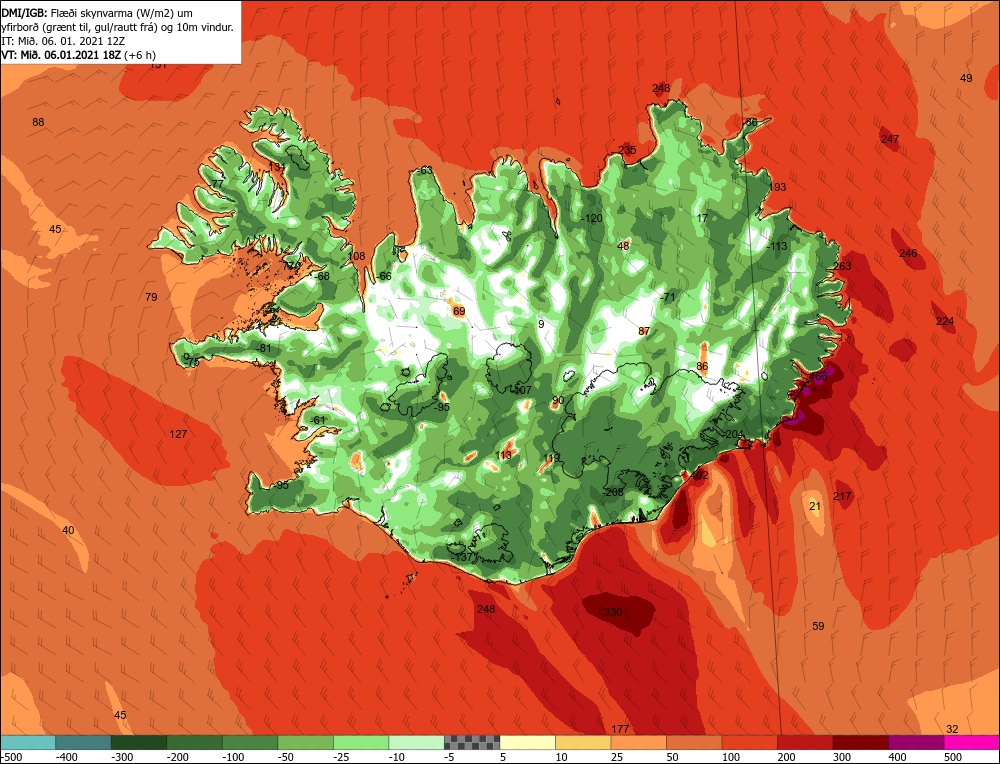Click the map value '177' above the legend
1000x764 pixels.
coord(620,730)
